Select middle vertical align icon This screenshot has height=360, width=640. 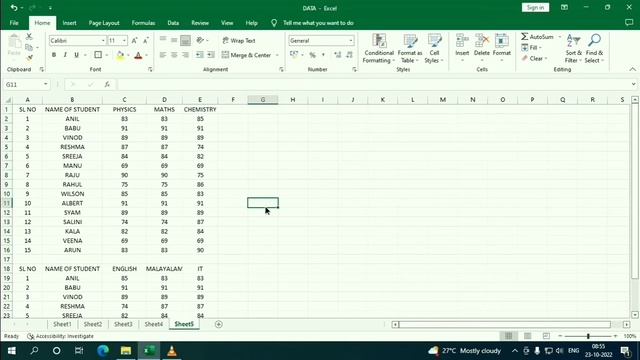click(174, 40)
